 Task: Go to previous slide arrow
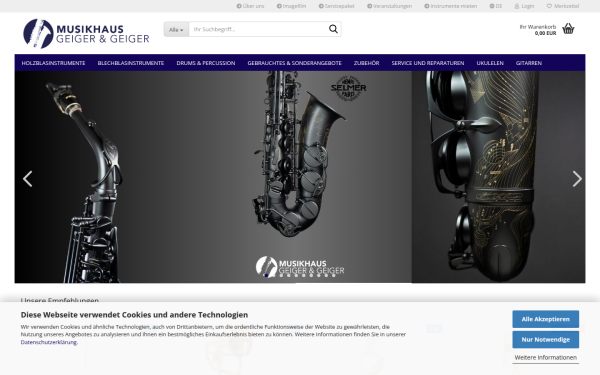[28, 179]
